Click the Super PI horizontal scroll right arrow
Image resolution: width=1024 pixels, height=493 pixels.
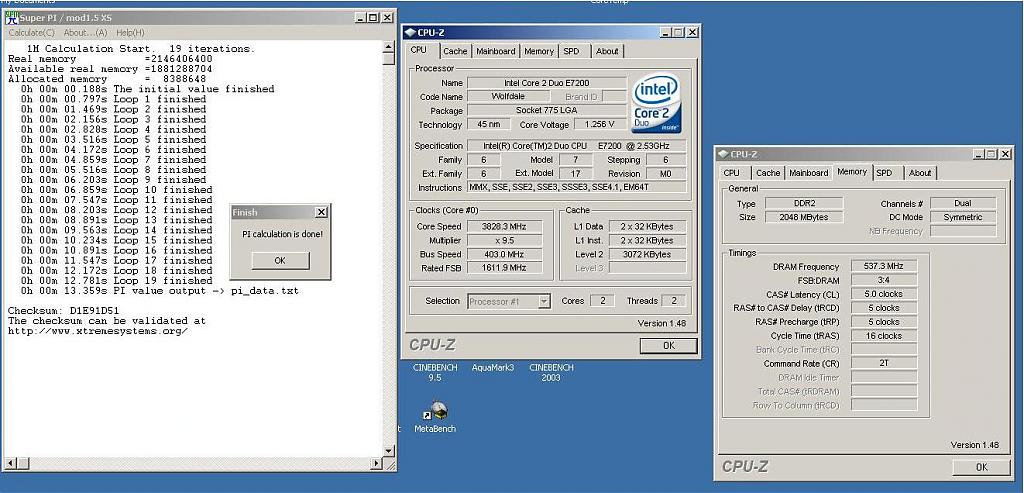coord(376,463)
